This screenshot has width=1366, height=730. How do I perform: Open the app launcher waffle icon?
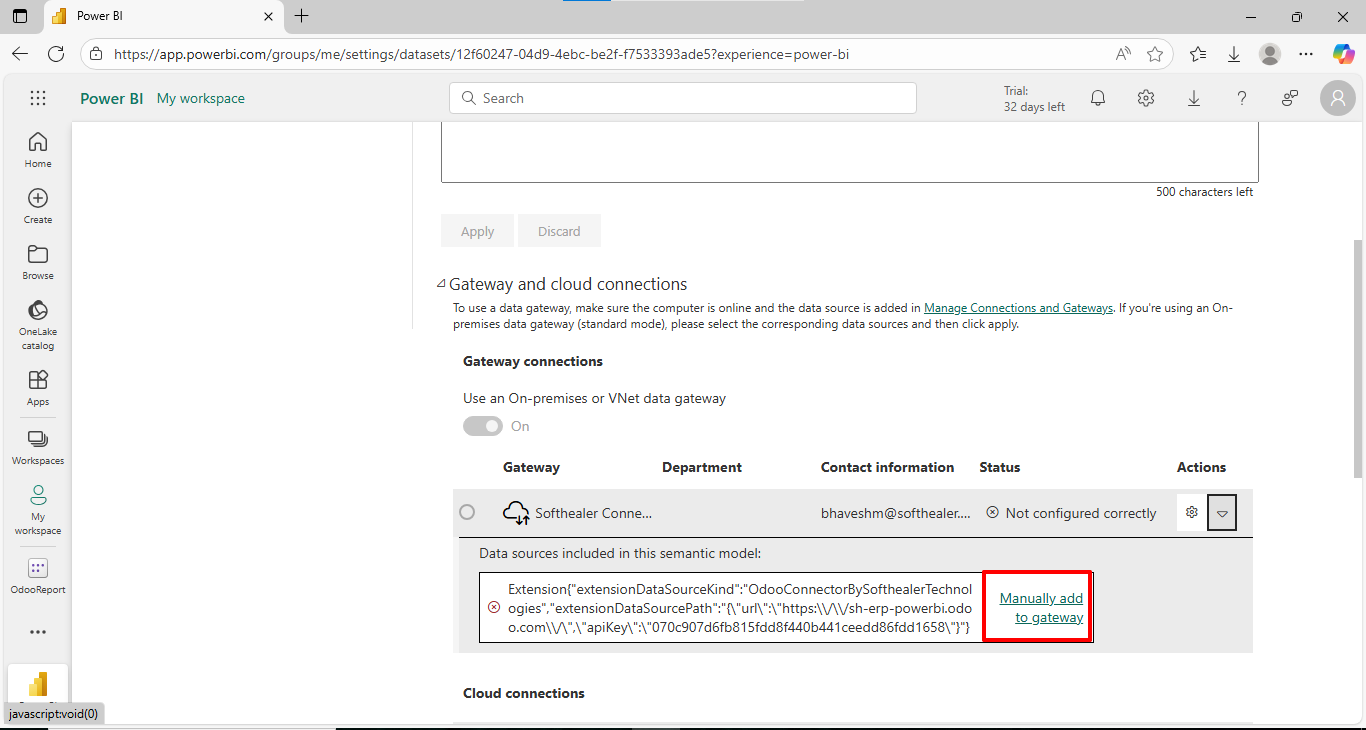[x=38, y=98]
